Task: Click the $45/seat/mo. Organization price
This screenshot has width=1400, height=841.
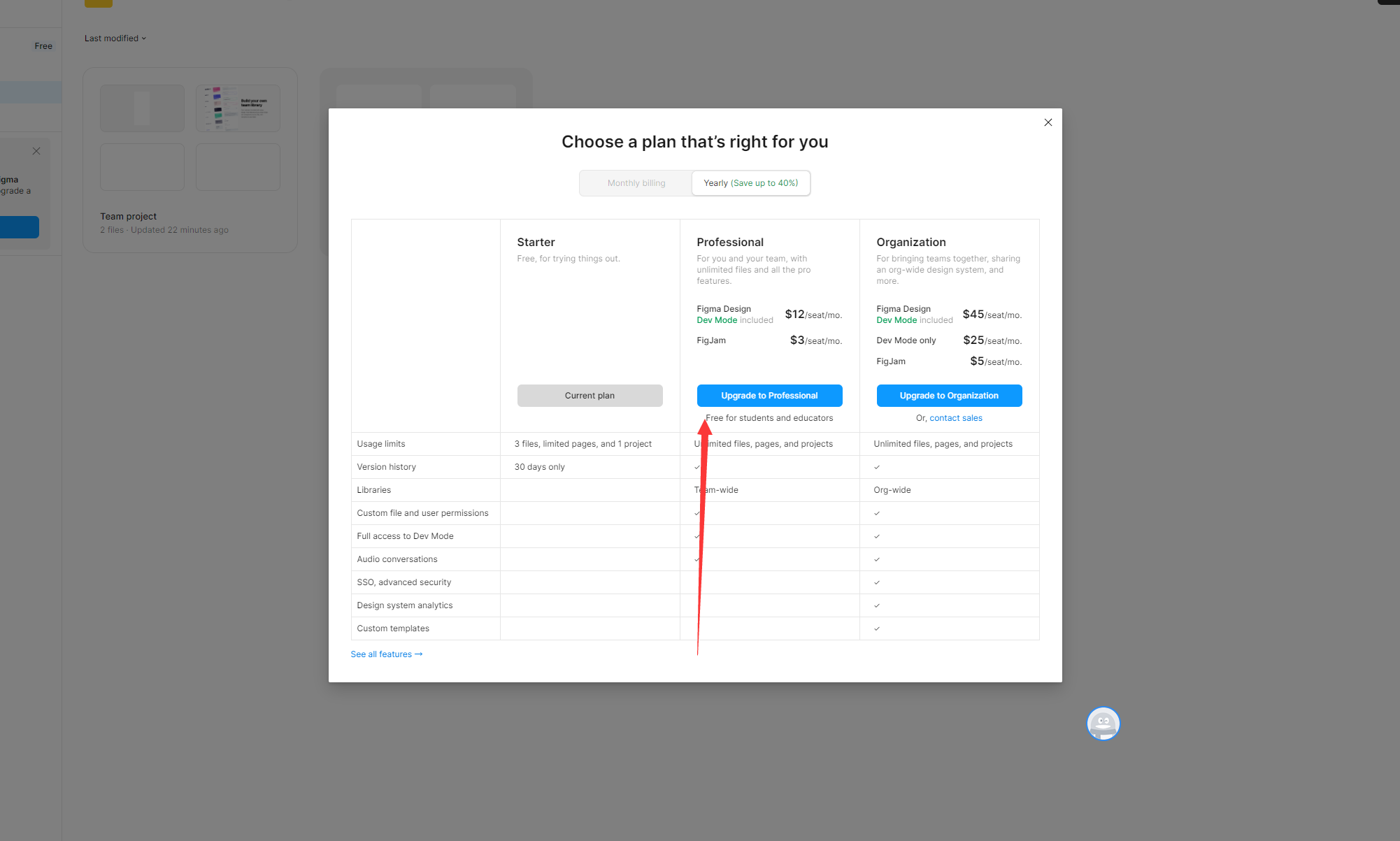Action: (x=992, y=315)
